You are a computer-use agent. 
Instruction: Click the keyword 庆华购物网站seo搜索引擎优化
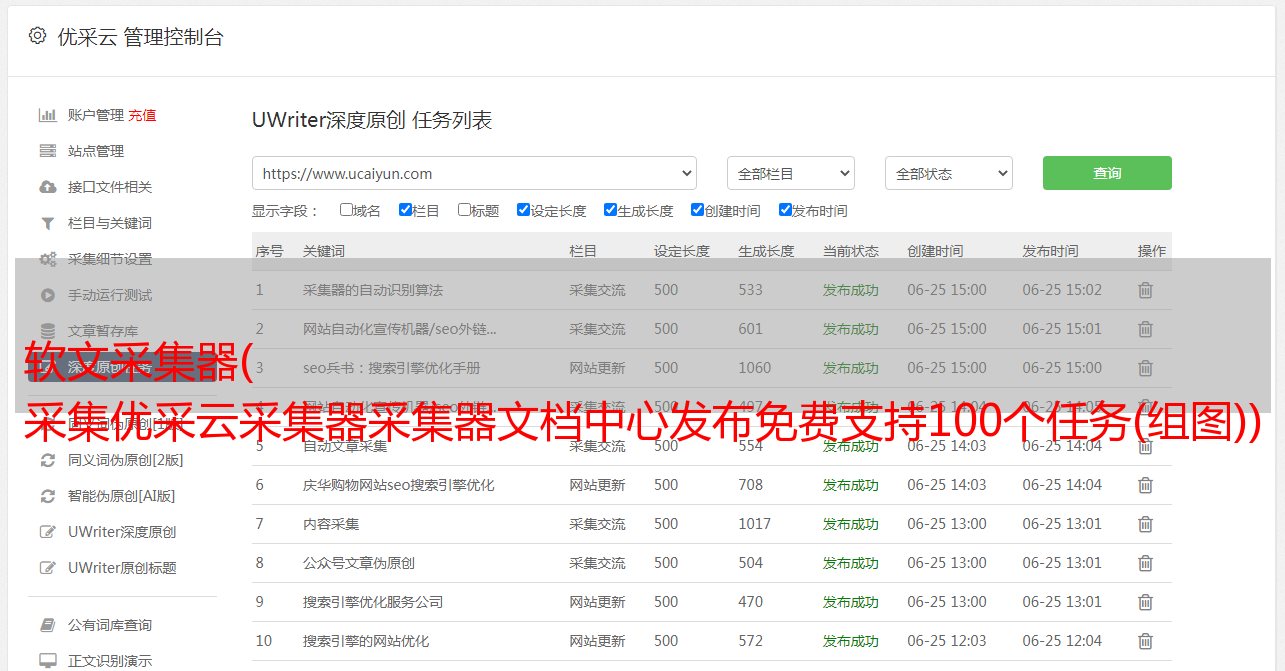(399, 485)
